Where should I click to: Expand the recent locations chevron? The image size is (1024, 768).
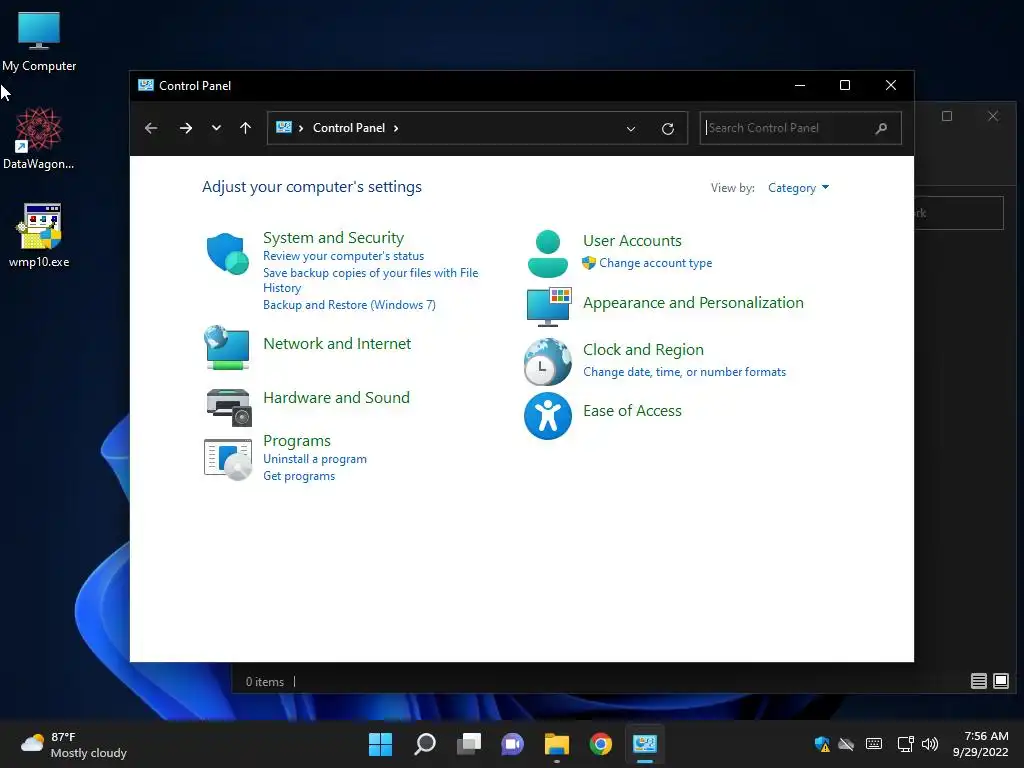coord(216,128)
